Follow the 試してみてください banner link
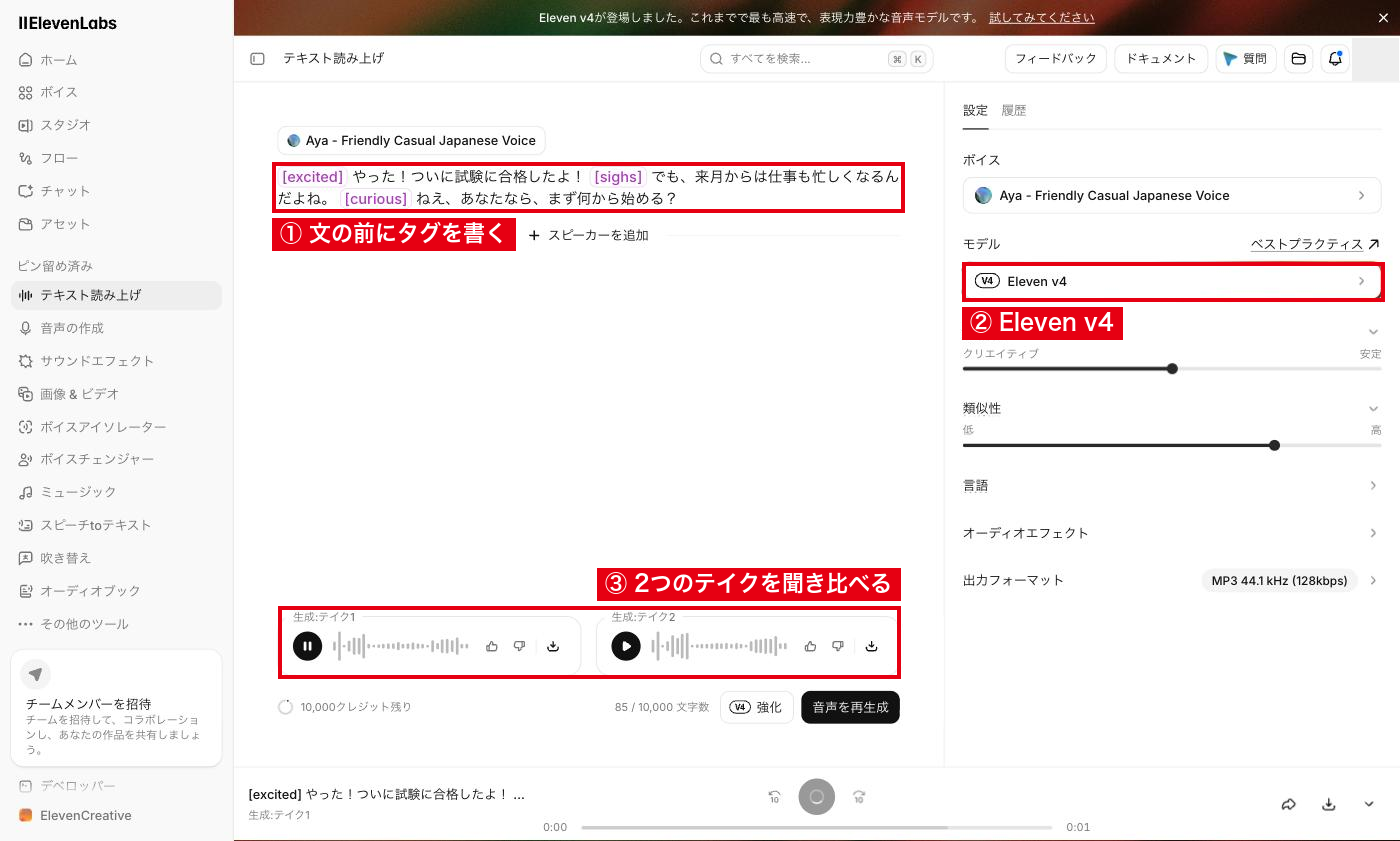The image size is (1400, 841). (x=1041, y=18)
